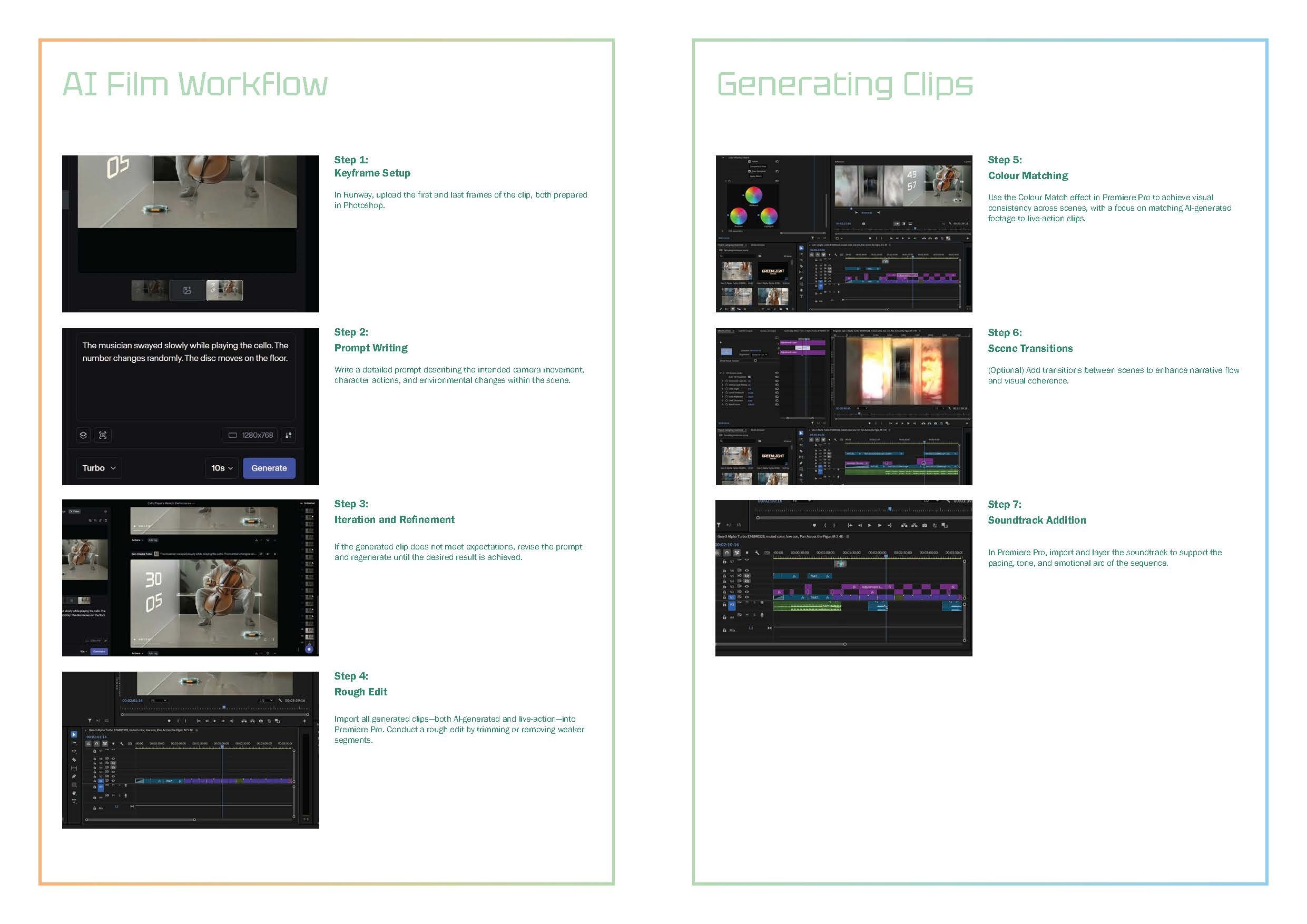Viewport: 1307px width, 924px height.
Task: Click the camera-frame icon beside the layers icon
Action: [103, 435]
